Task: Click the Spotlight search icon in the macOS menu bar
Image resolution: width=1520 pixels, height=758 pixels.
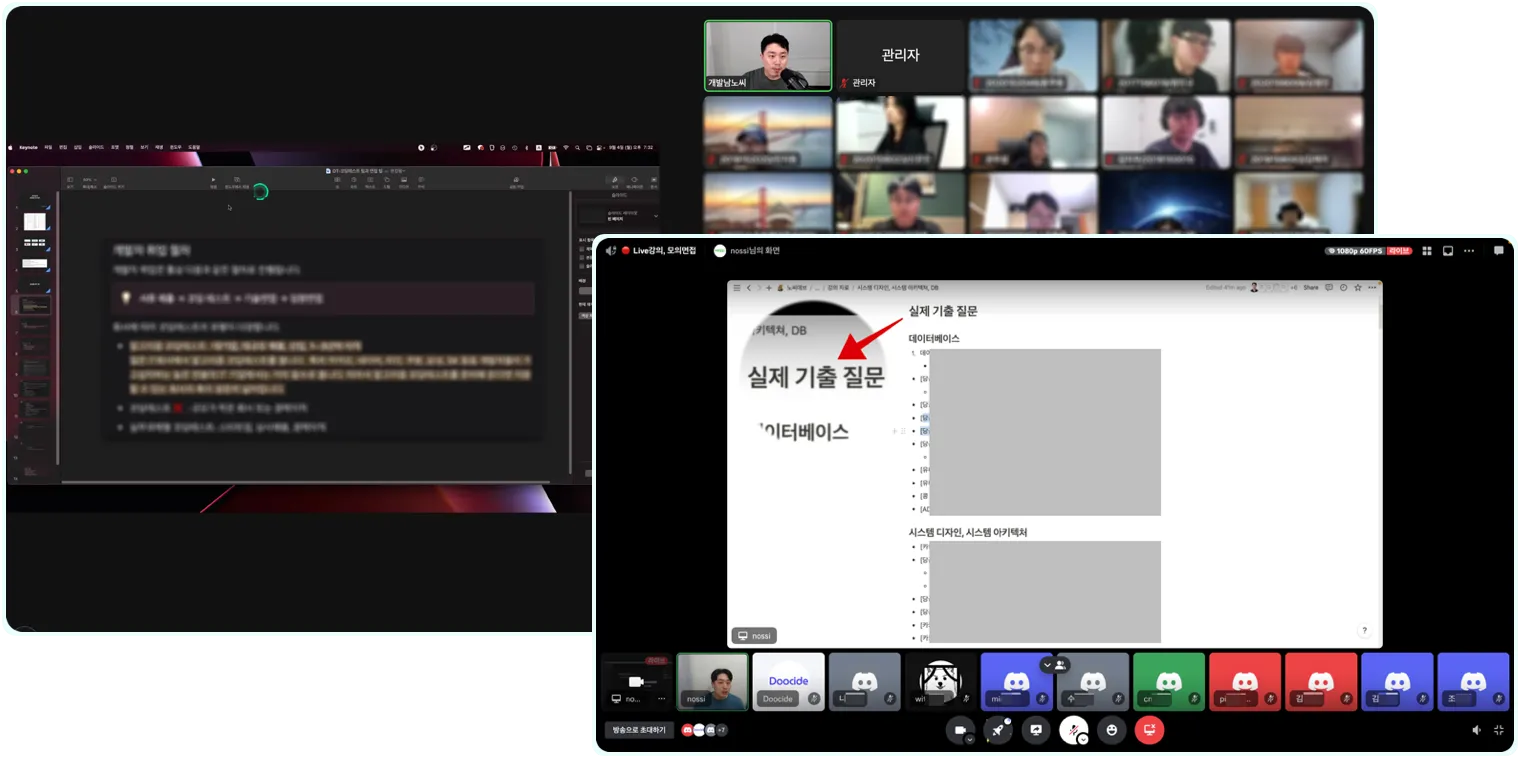Action: coord(578,148)
